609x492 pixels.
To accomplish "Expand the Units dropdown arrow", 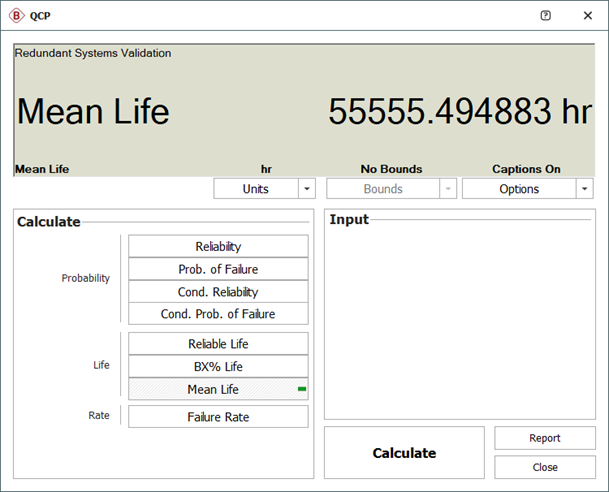I will 307,189.
